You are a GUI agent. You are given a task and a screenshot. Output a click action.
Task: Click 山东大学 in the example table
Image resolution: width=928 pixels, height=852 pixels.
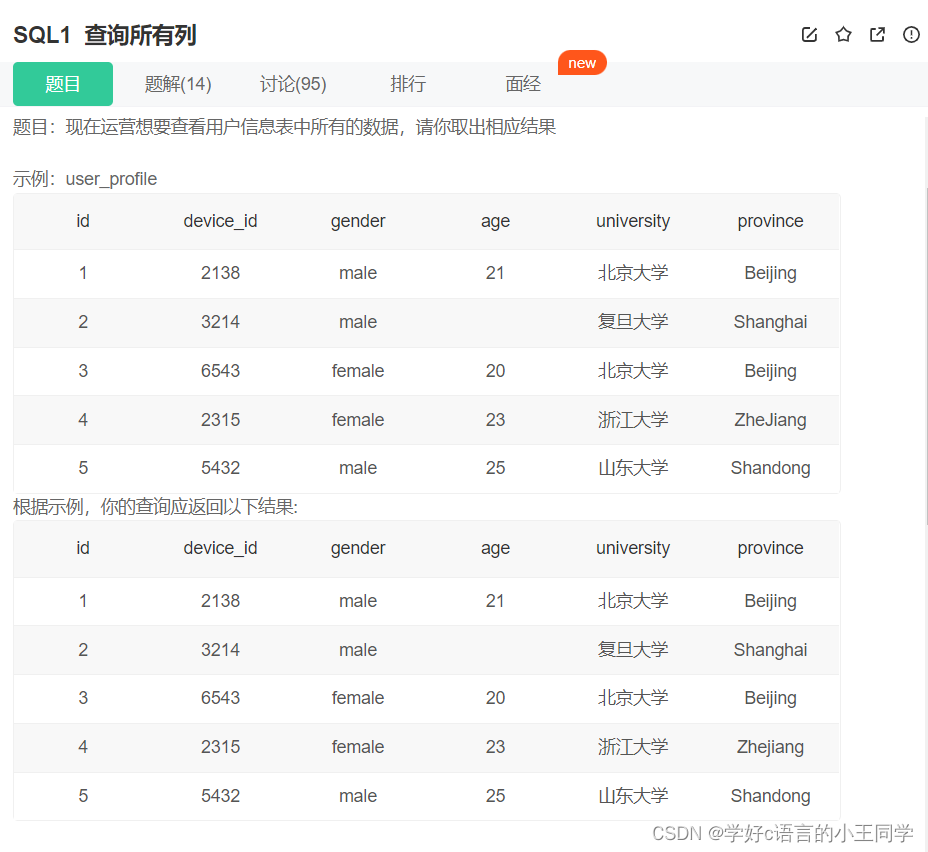pyautogui.click(x=633, y=468)
